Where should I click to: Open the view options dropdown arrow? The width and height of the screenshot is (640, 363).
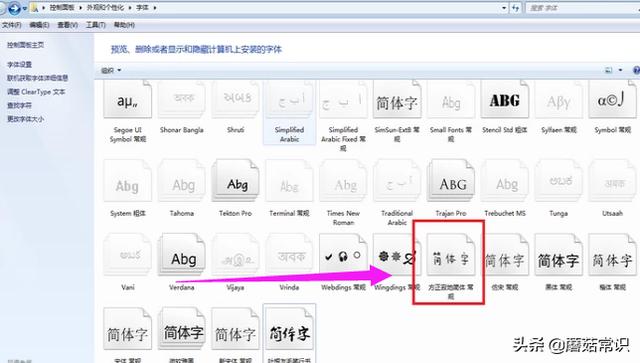coord(620,70)
